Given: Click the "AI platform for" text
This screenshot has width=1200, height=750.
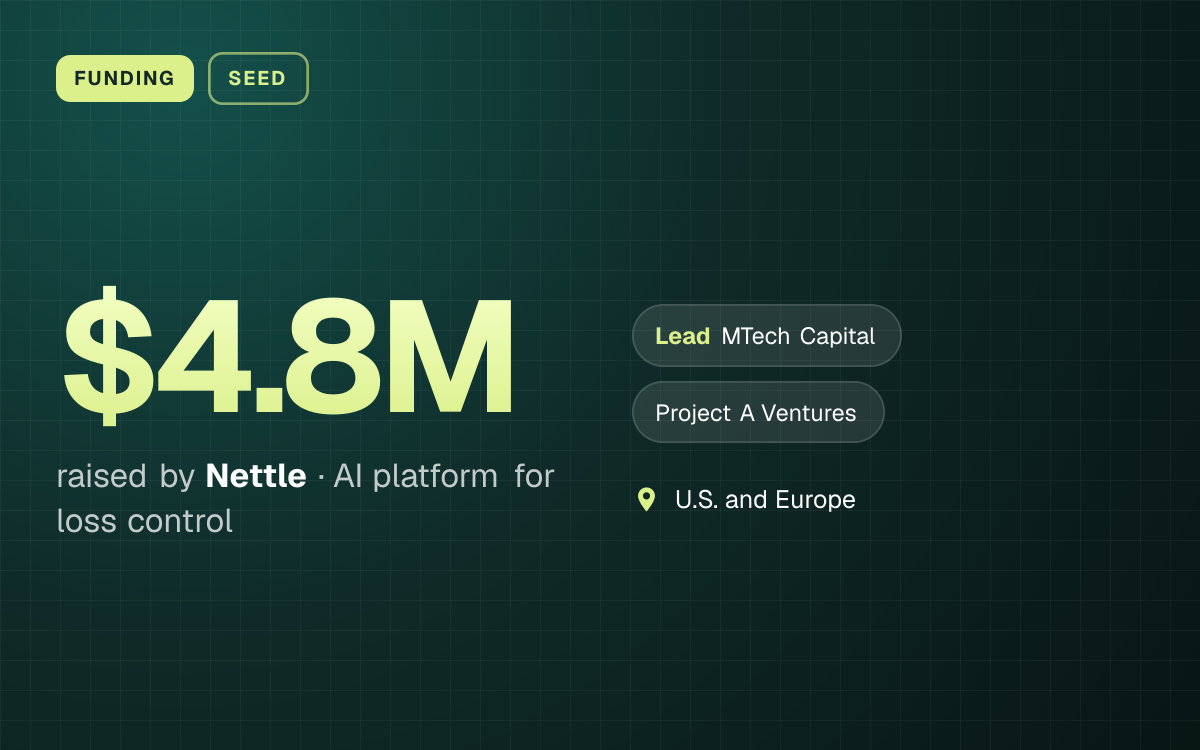Looking at the screenshot, I should coord(444,477).
